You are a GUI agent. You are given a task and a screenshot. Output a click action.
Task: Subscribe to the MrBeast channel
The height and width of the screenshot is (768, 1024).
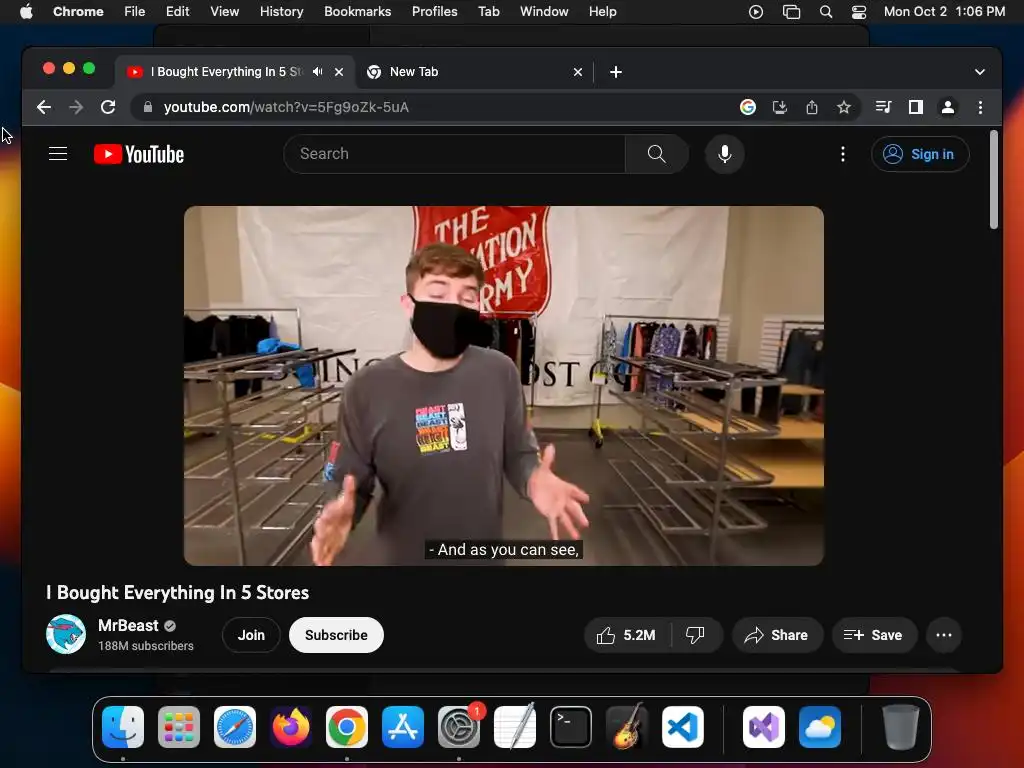(x=336, y=635)
